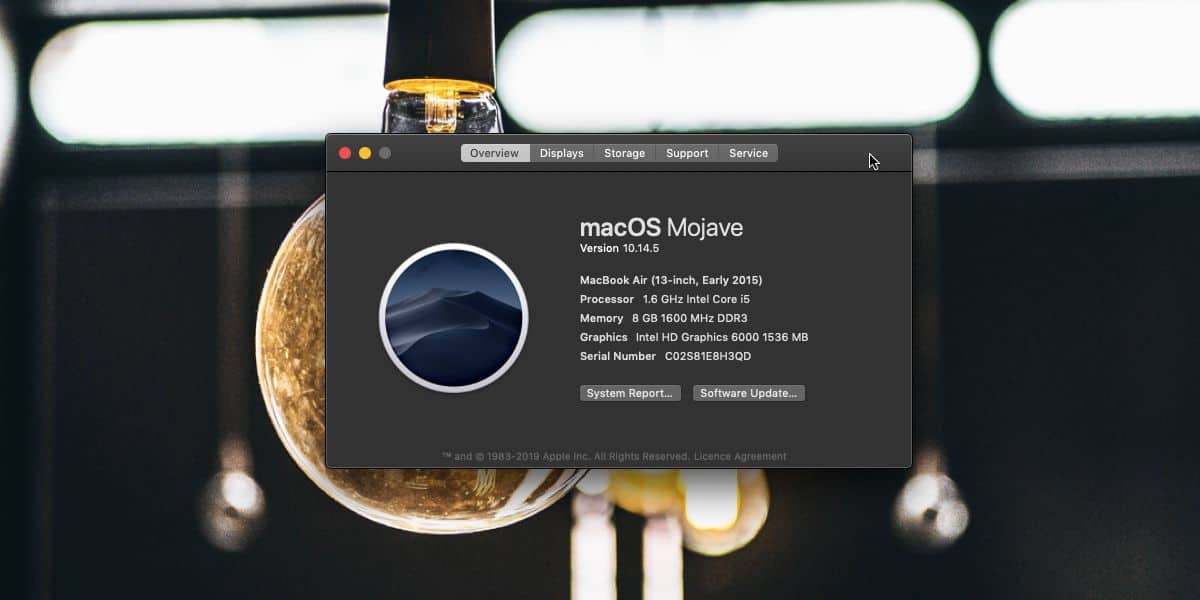
Task: Click the Graphics label
Action: [x=604, y=337]
